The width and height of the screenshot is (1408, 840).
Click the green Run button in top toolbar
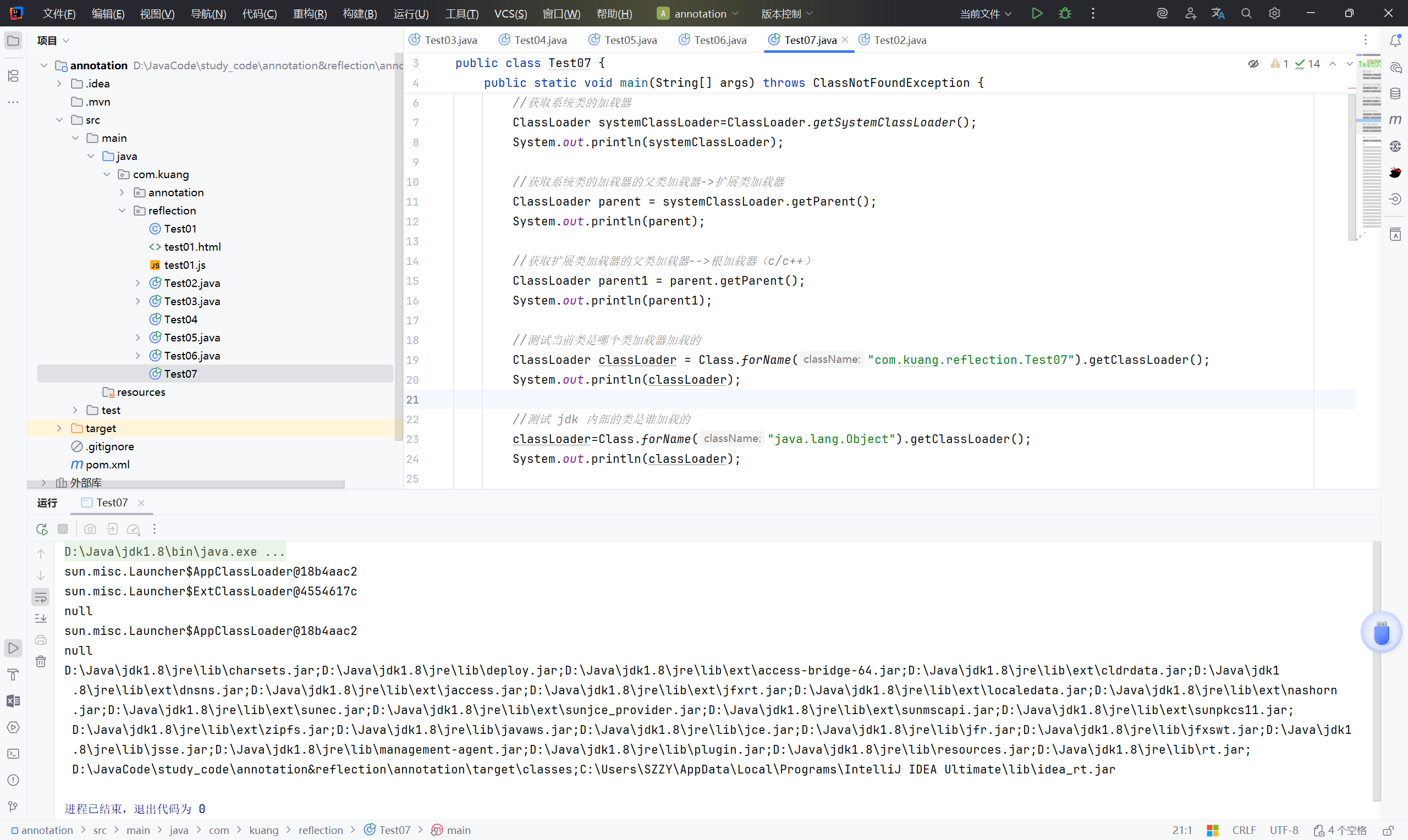click(x=1037, y=13)
